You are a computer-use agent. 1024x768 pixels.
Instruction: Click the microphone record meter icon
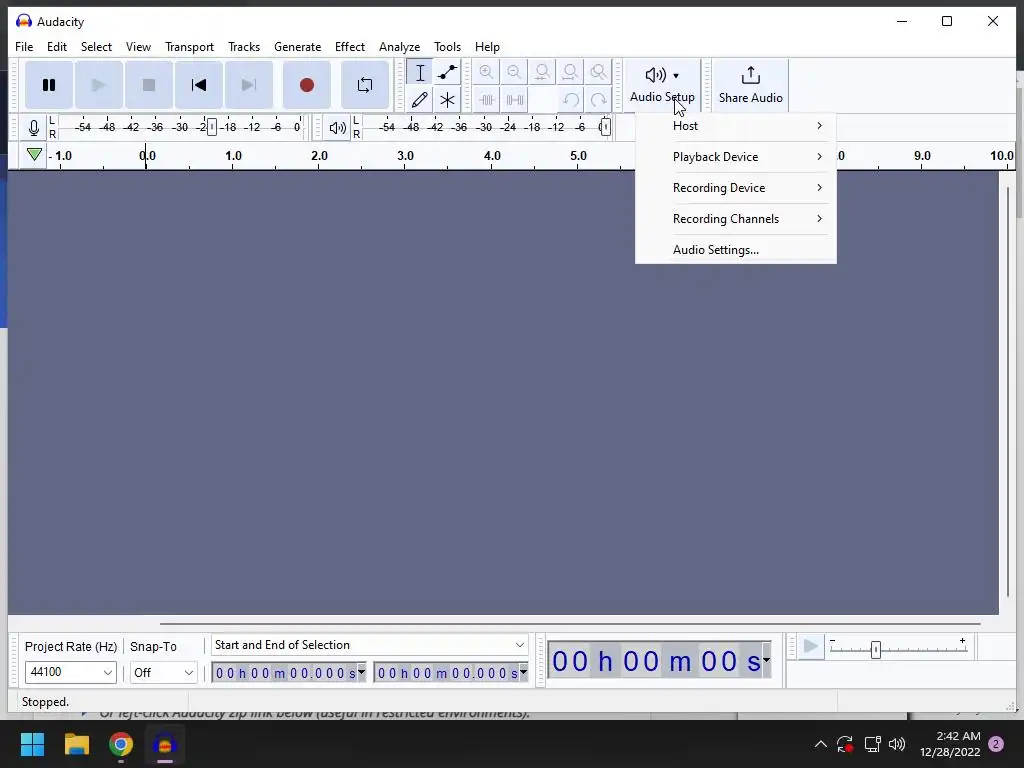[34, 127]
